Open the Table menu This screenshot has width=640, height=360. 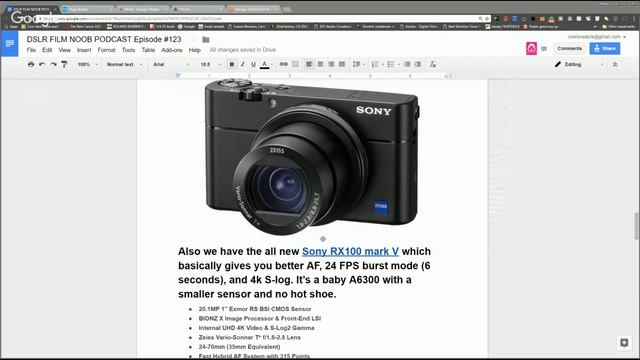tap(148, 50)
